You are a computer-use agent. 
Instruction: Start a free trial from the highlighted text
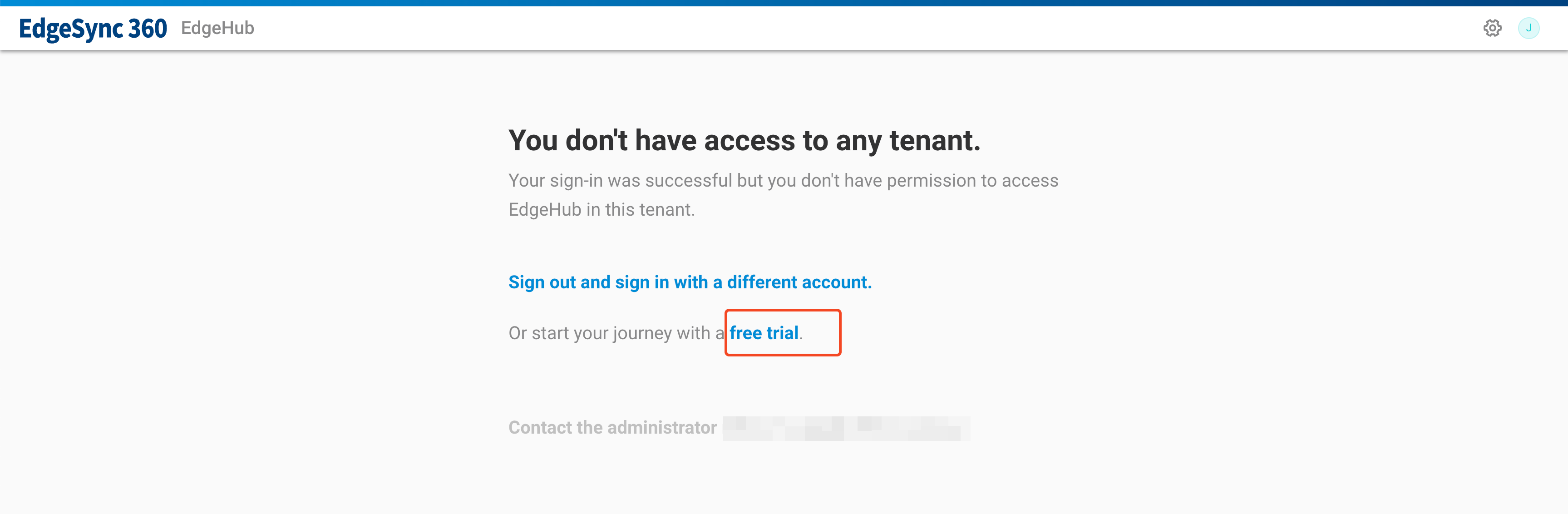click(x=764, y=333)
